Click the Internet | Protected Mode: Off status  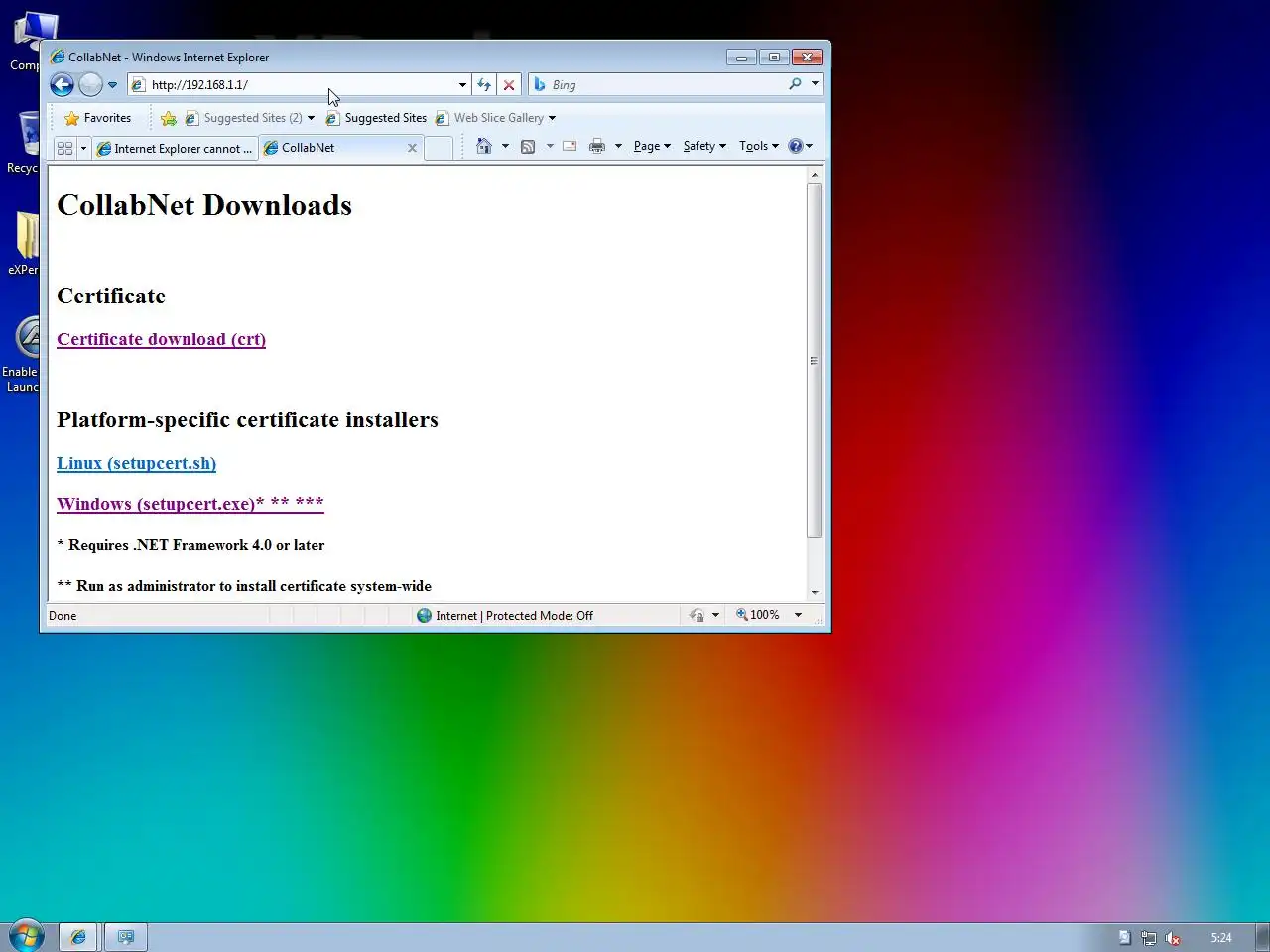[514, 616]
